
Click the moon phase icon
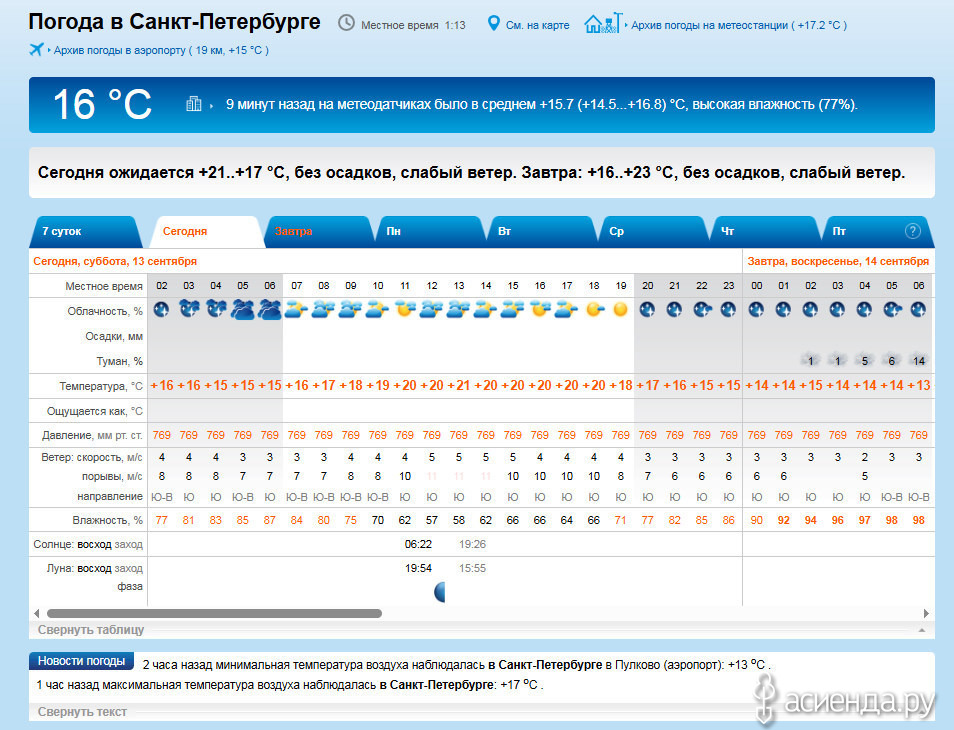pyautogui.click(x=440, y=591)
